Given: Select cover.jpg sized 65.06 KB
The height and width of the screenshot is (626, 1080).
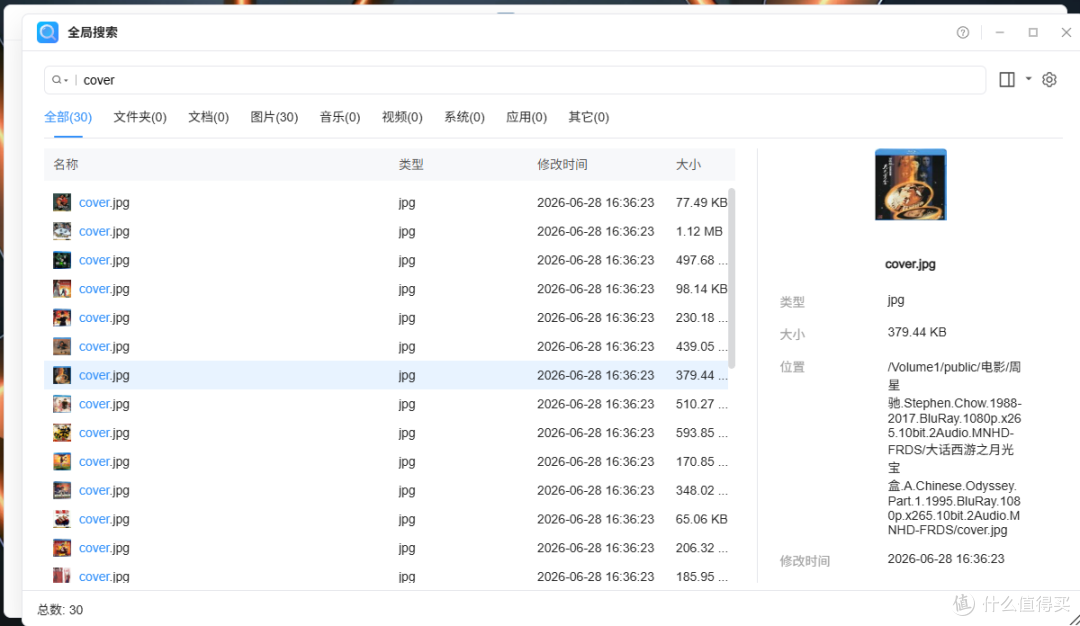Looking at the screenshot, I should pos(386,519).
